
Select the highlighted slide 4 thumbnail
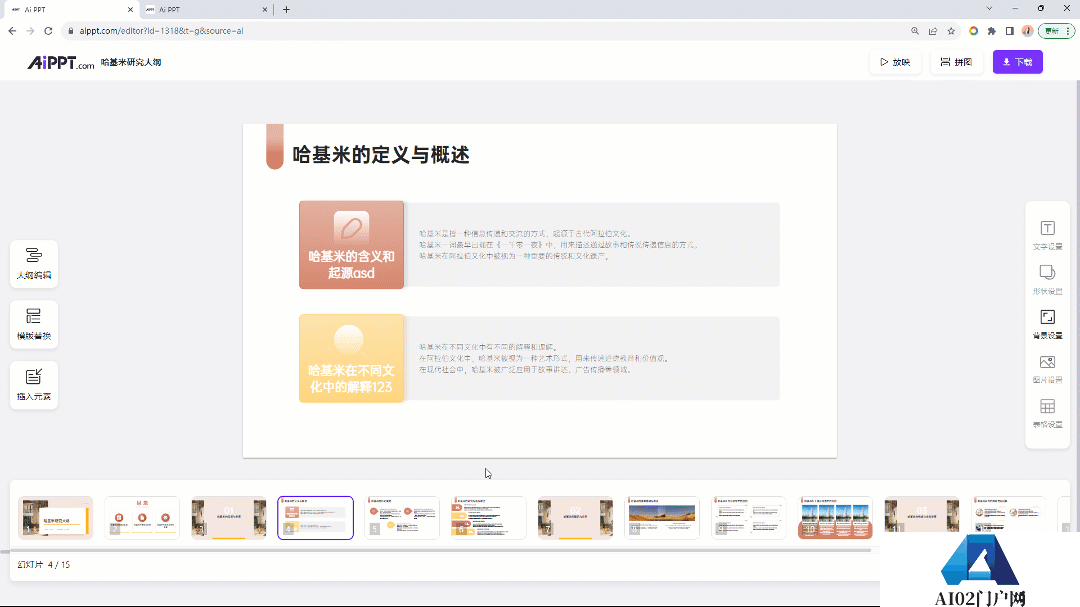point(315,517)
